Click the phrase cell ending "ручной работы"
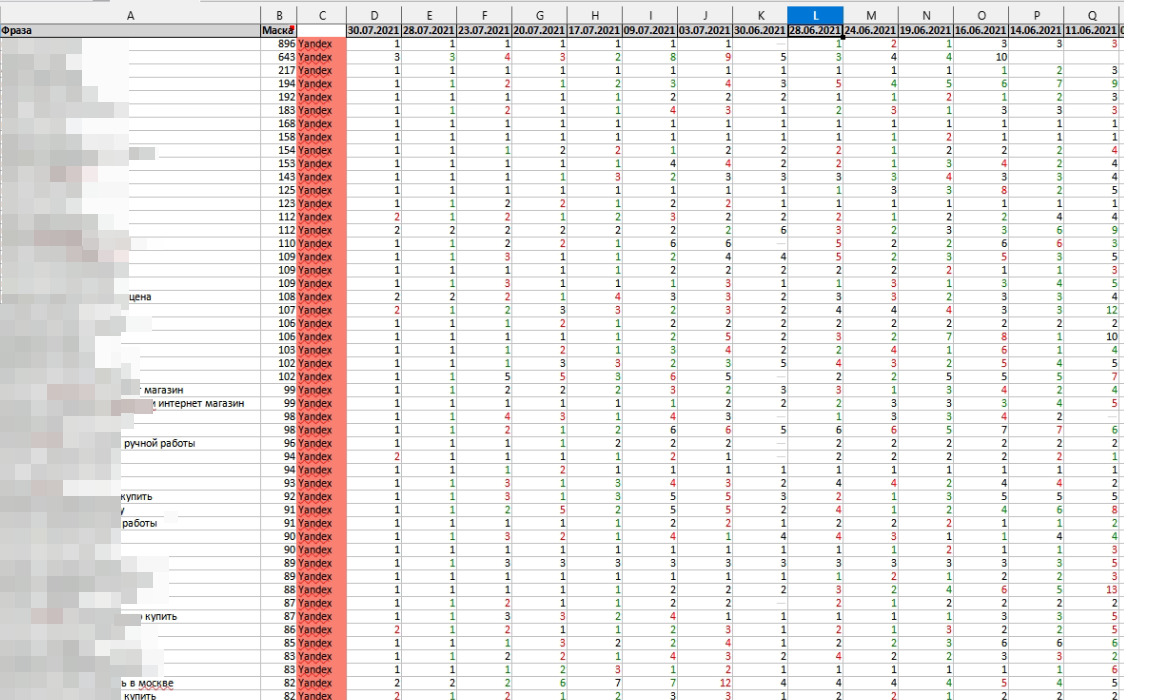Viewport: 1160px width, 700px height. pos(158,443)
